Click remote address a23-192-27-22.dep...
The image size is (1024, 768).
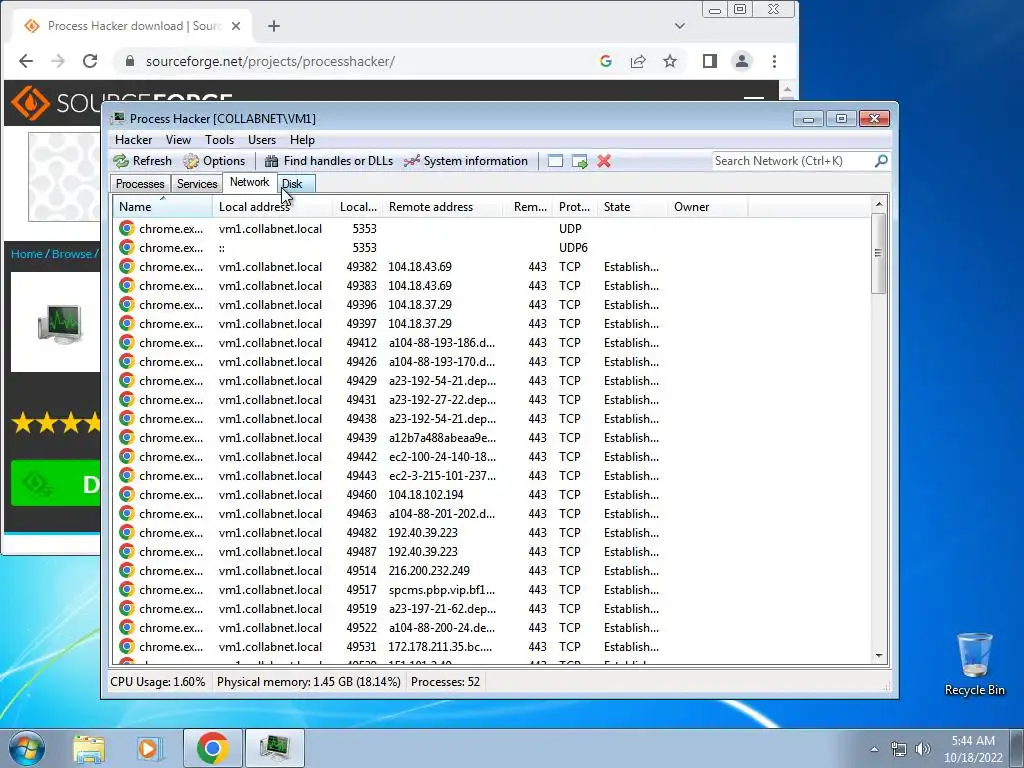pos(442,400)
